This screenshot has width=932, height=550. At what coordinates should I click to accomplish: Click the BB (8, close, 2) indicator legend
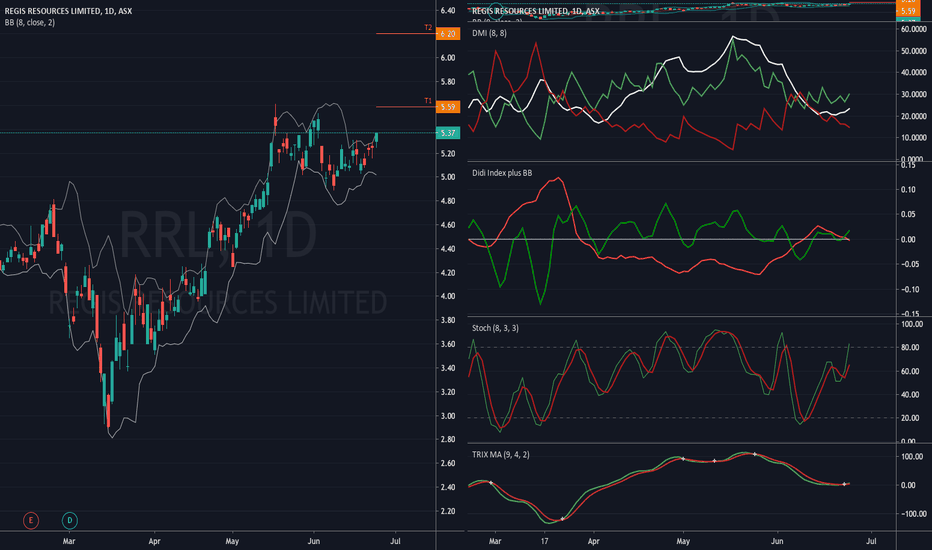click(x=30, y=23)
